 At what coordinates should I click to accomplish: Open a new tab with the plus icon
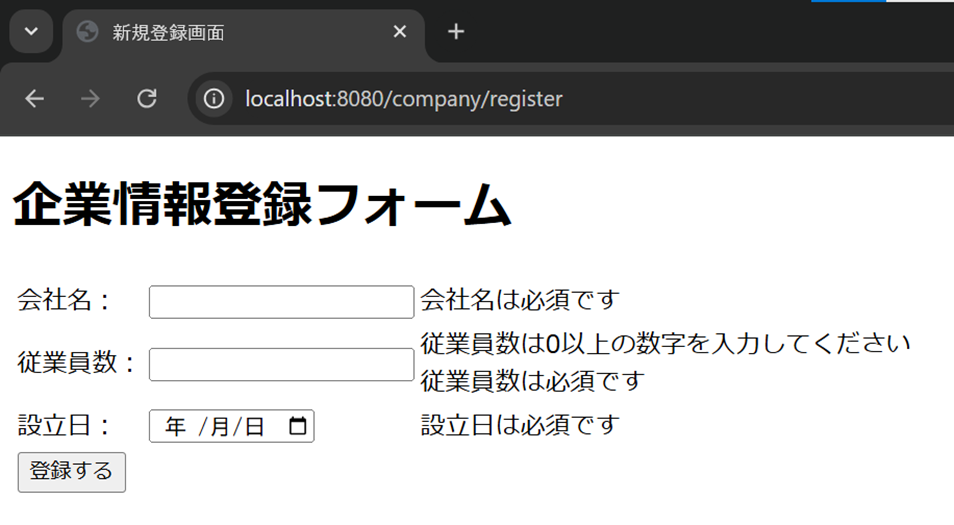pos(456,32)
